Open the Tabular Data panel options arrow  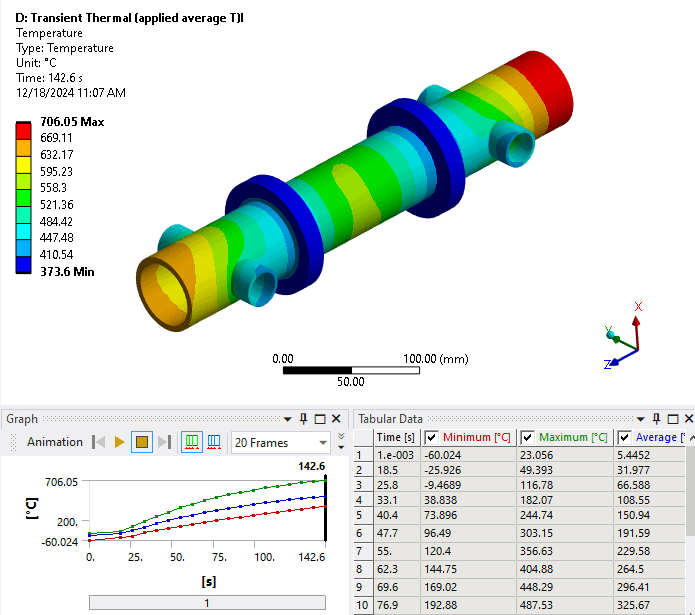tap(640, 419)
